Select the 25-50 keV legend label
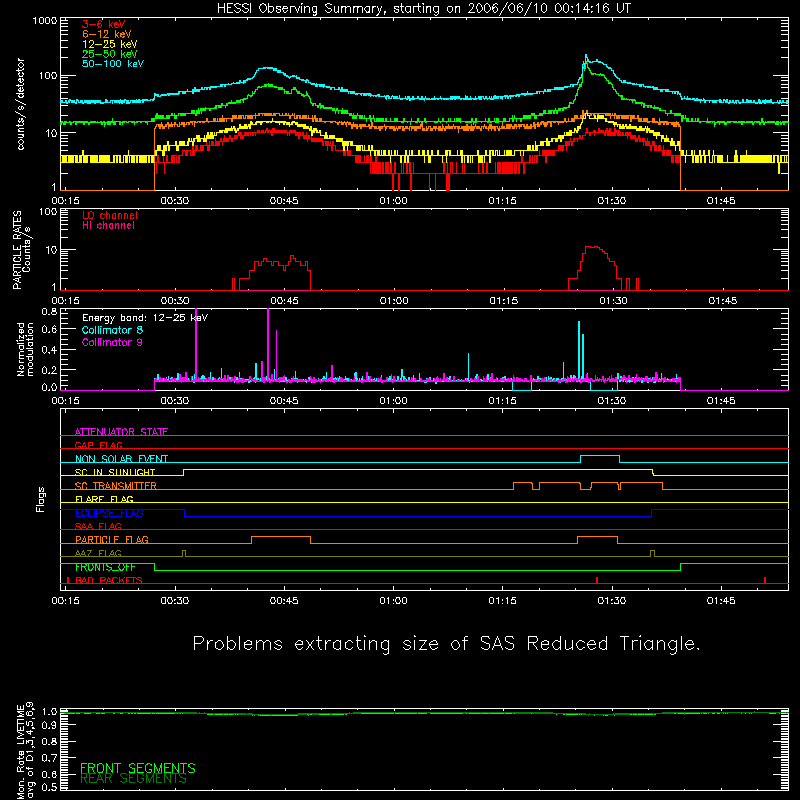The width and height of the screenshot is (800, 800). [x=110, y=54]
